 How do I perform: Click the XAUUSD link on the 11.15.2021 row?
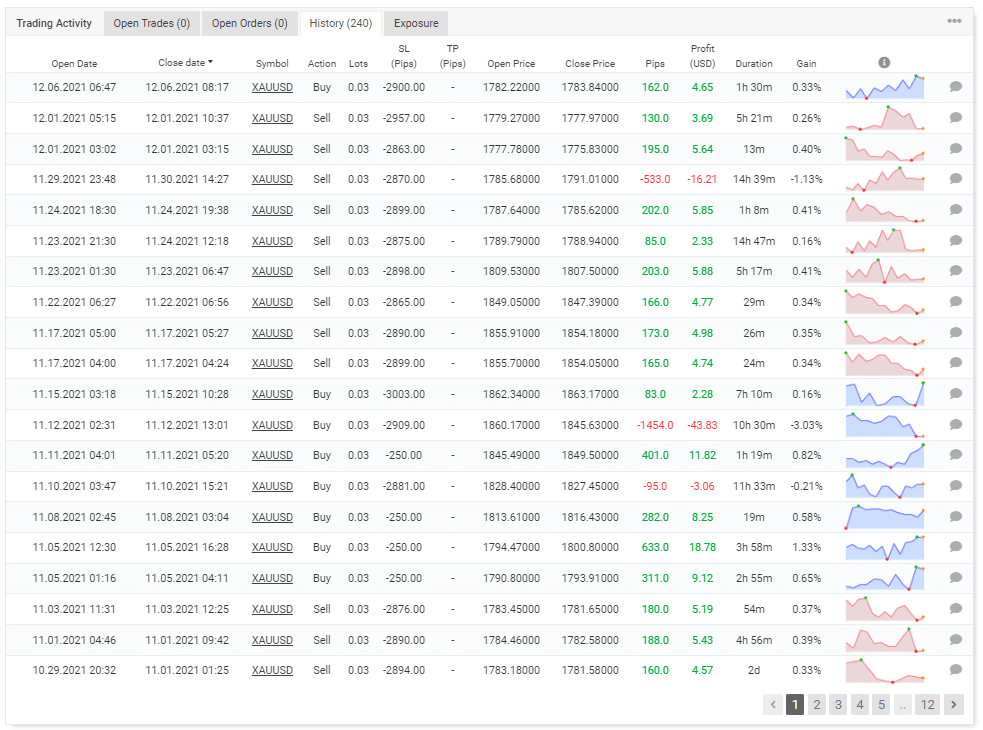tap(272, 394)
